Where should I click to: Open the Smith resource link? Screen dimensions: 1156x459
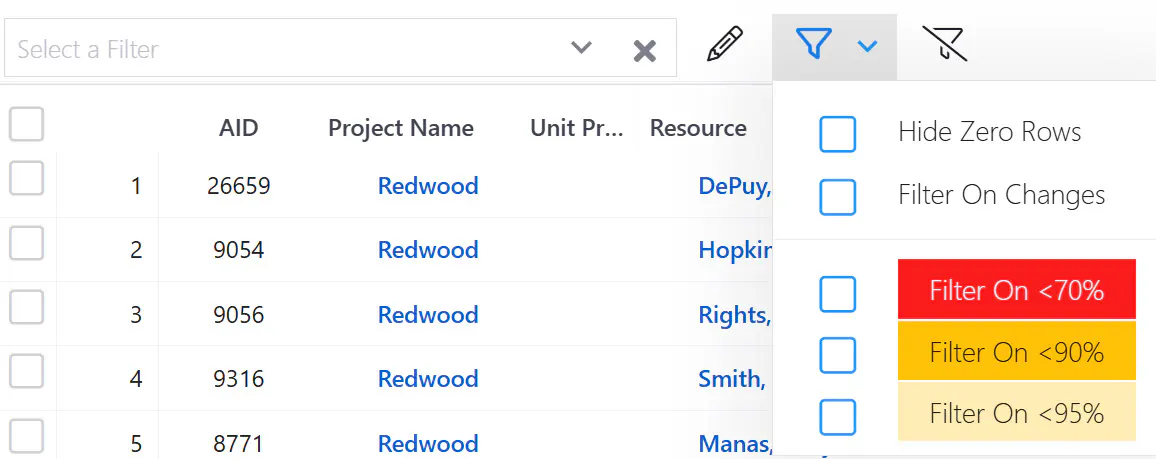pos(732,379)
